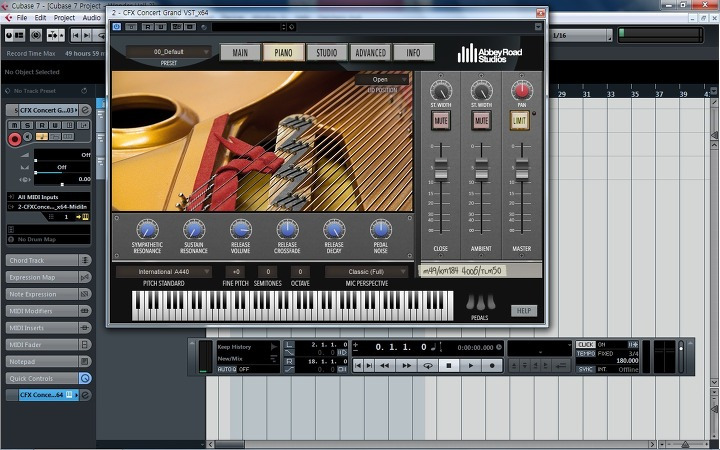Mute the Close mic channel
This screenshot has height=450, width=720.
[x=441, y=121]
